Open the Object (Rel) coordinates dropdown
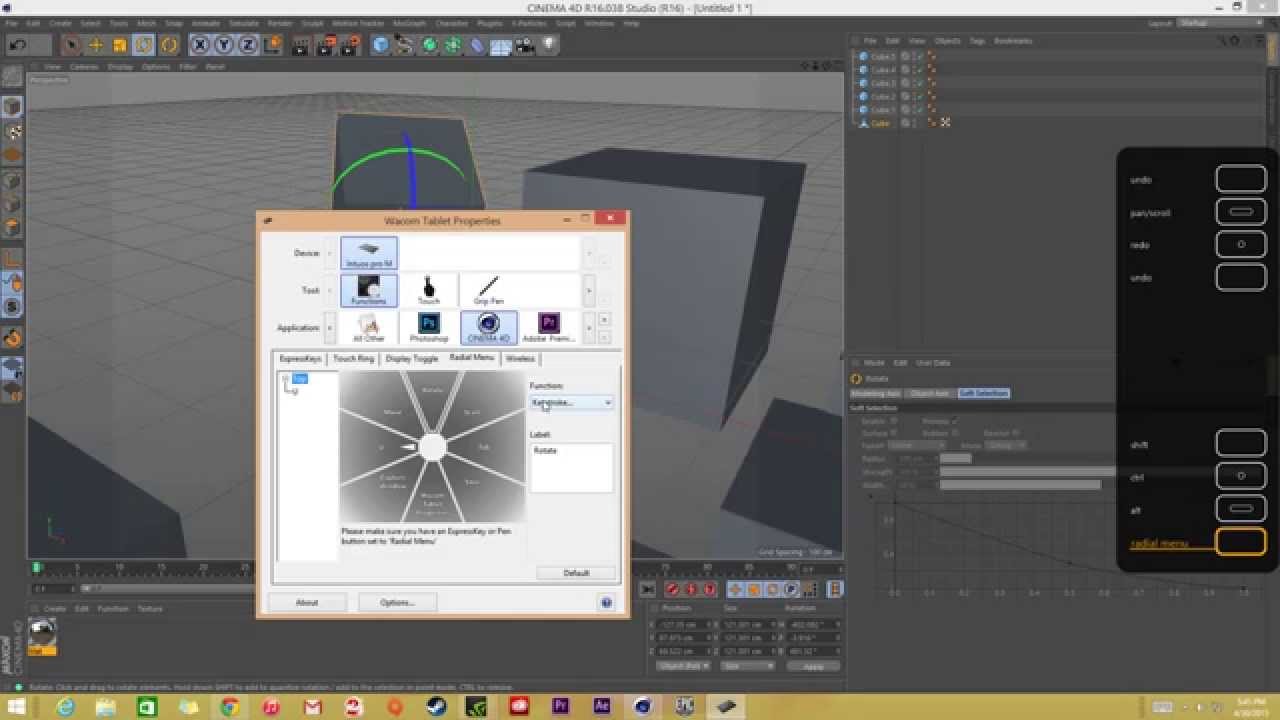The image size is (1280, 720). 683,665
